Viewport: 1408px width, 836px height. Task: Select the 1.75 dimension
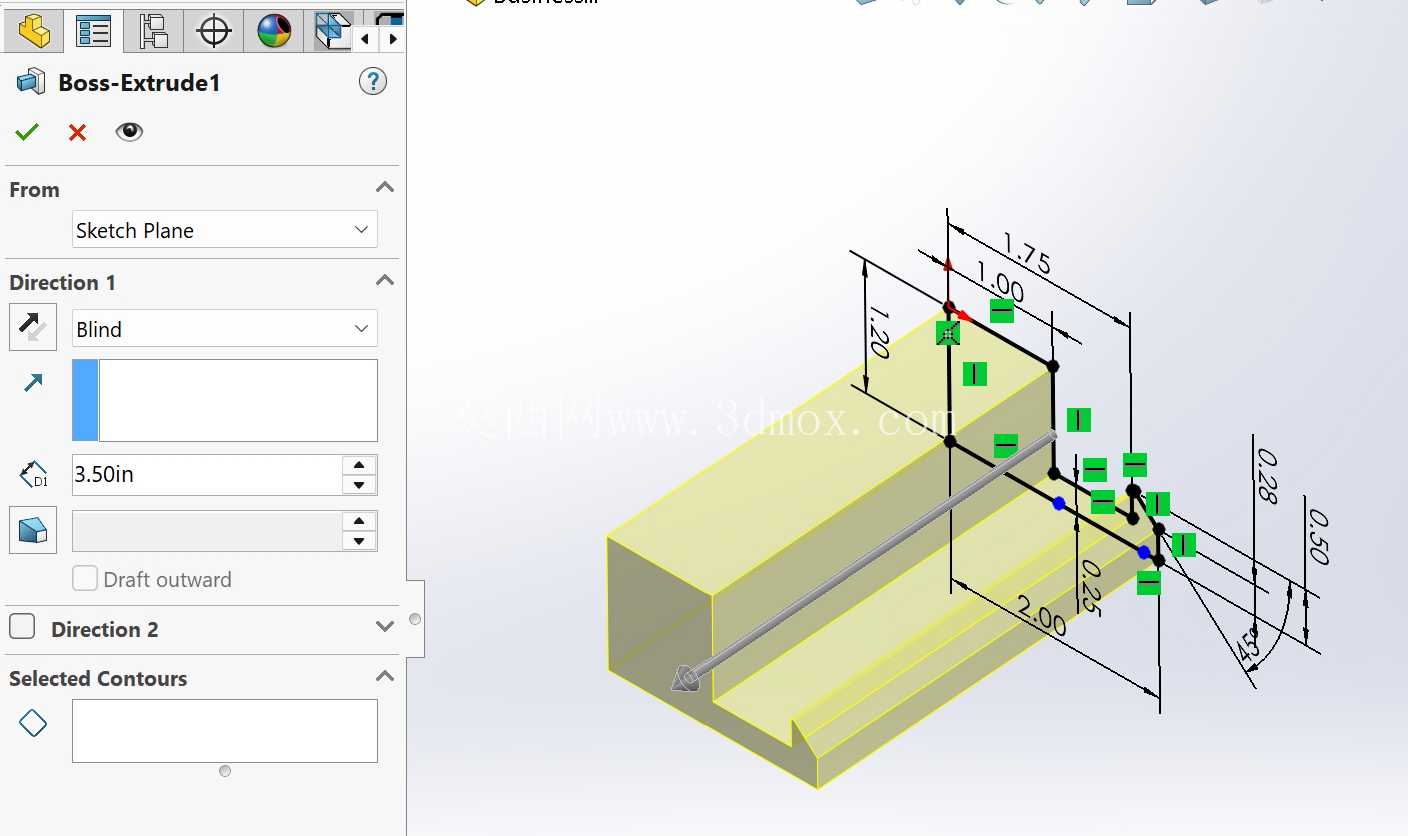click(x=1027, y=254)
